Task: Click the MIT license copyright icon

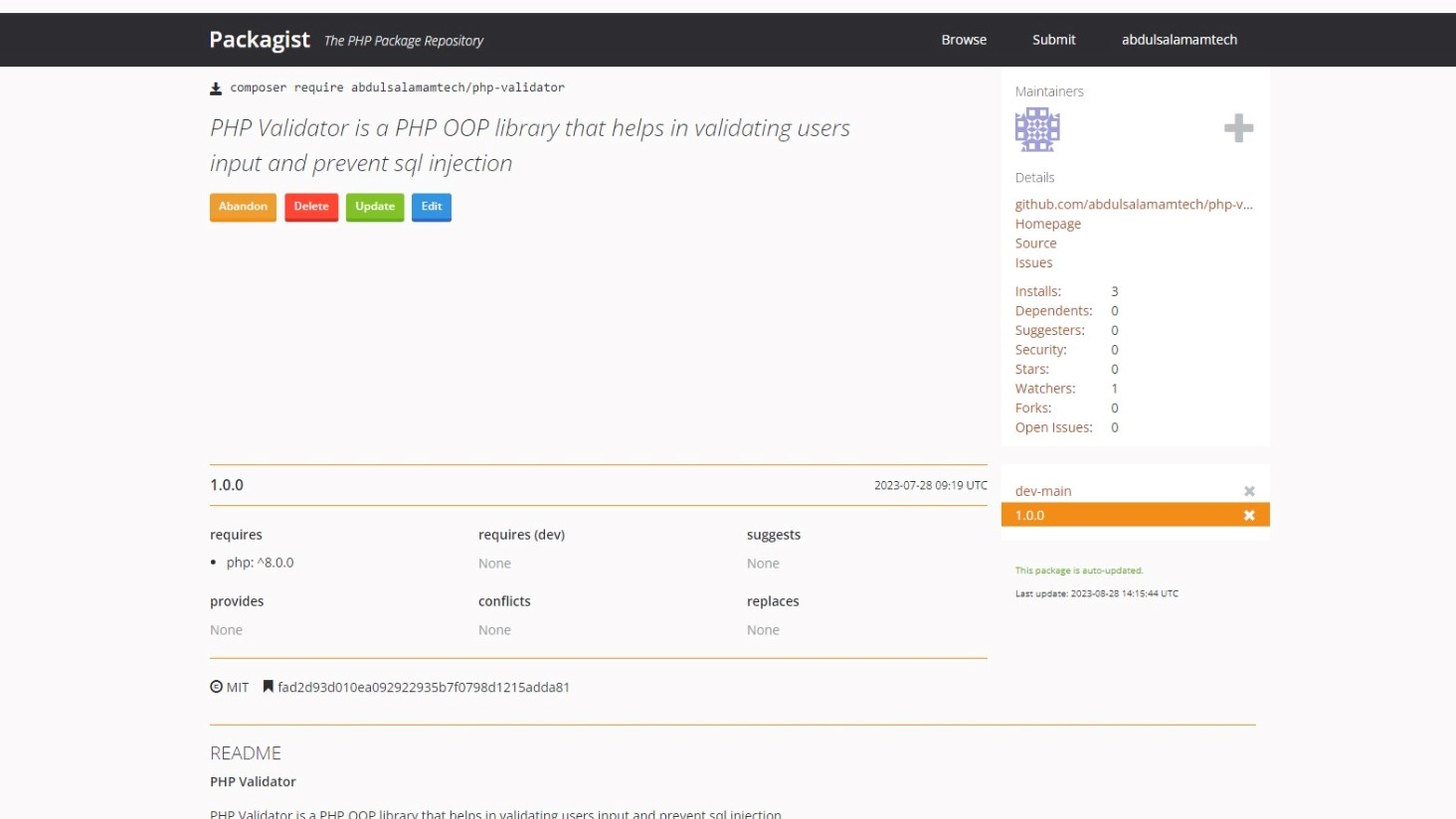Action: (x=216, y=687)
